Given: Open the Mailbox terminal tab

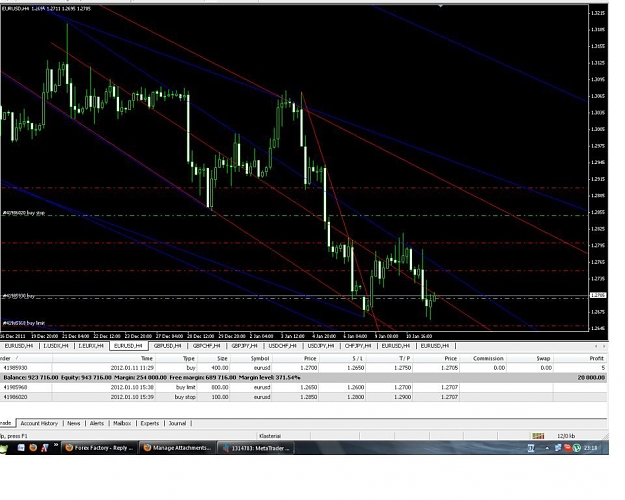Looking at the screenshot, I should click(122, 423).
